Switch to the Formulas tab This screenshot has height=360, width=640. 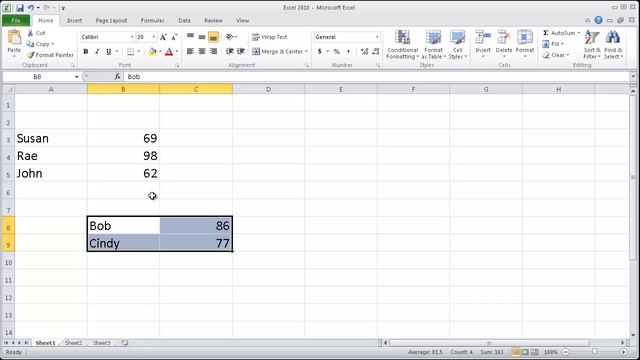152,20
